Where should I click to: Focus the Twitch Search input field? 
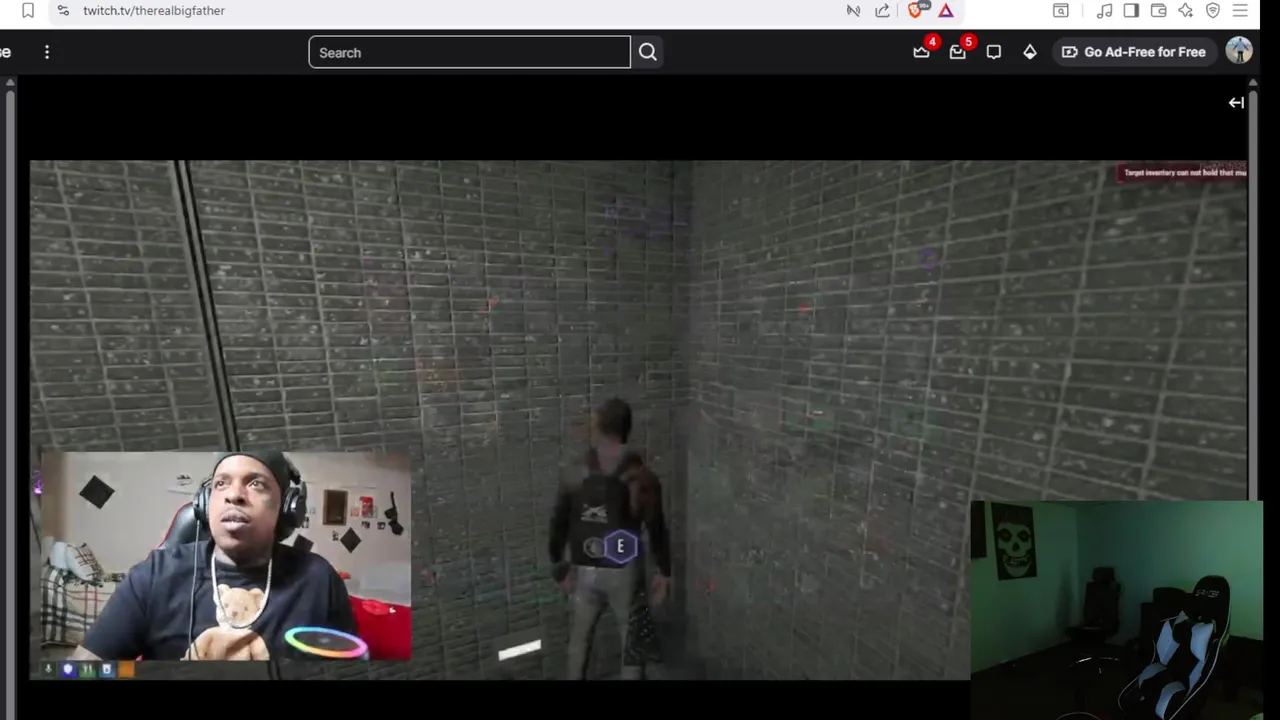click(x=469, y=52)
